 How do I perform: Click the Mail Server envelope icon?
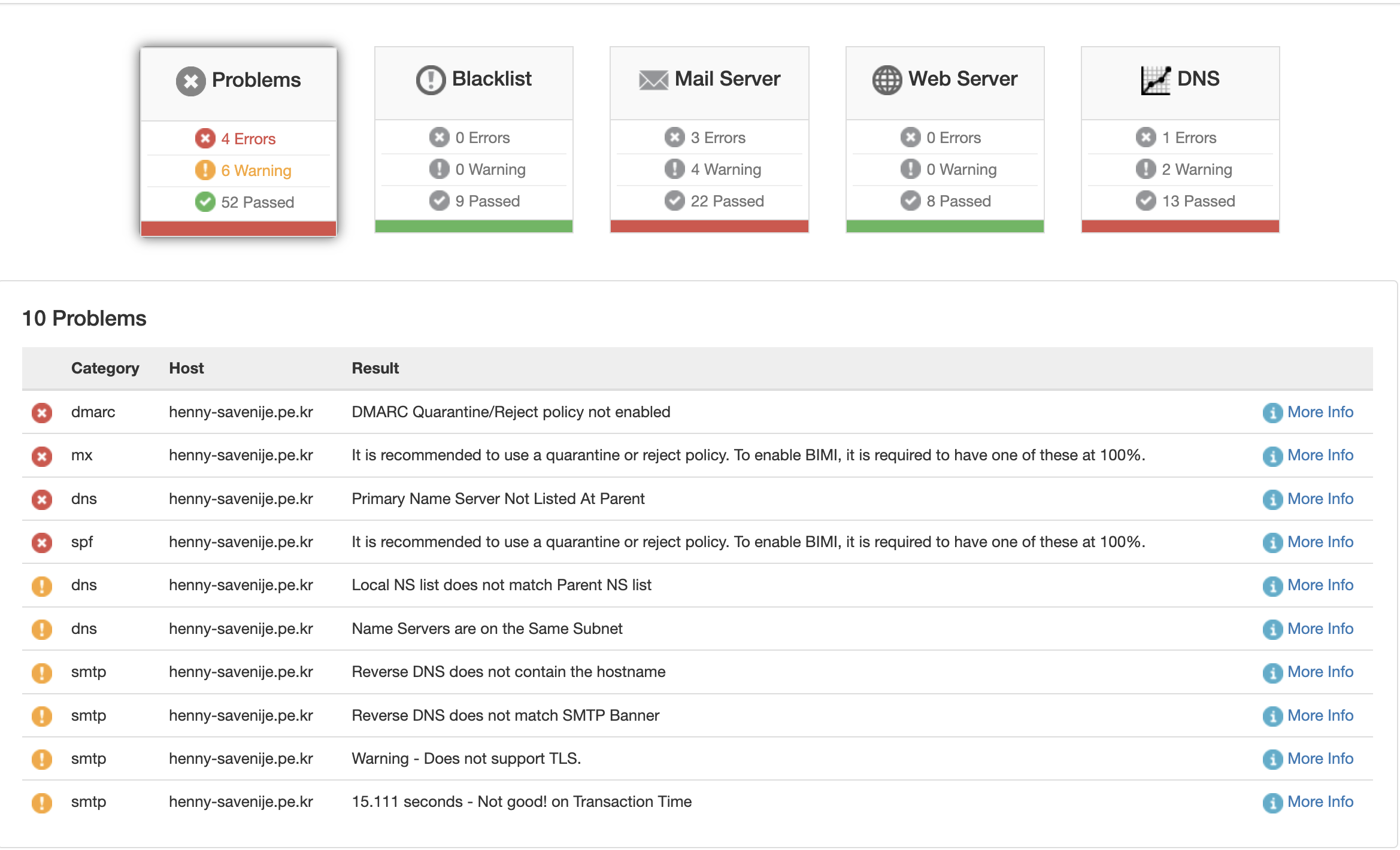pos(653,80)
